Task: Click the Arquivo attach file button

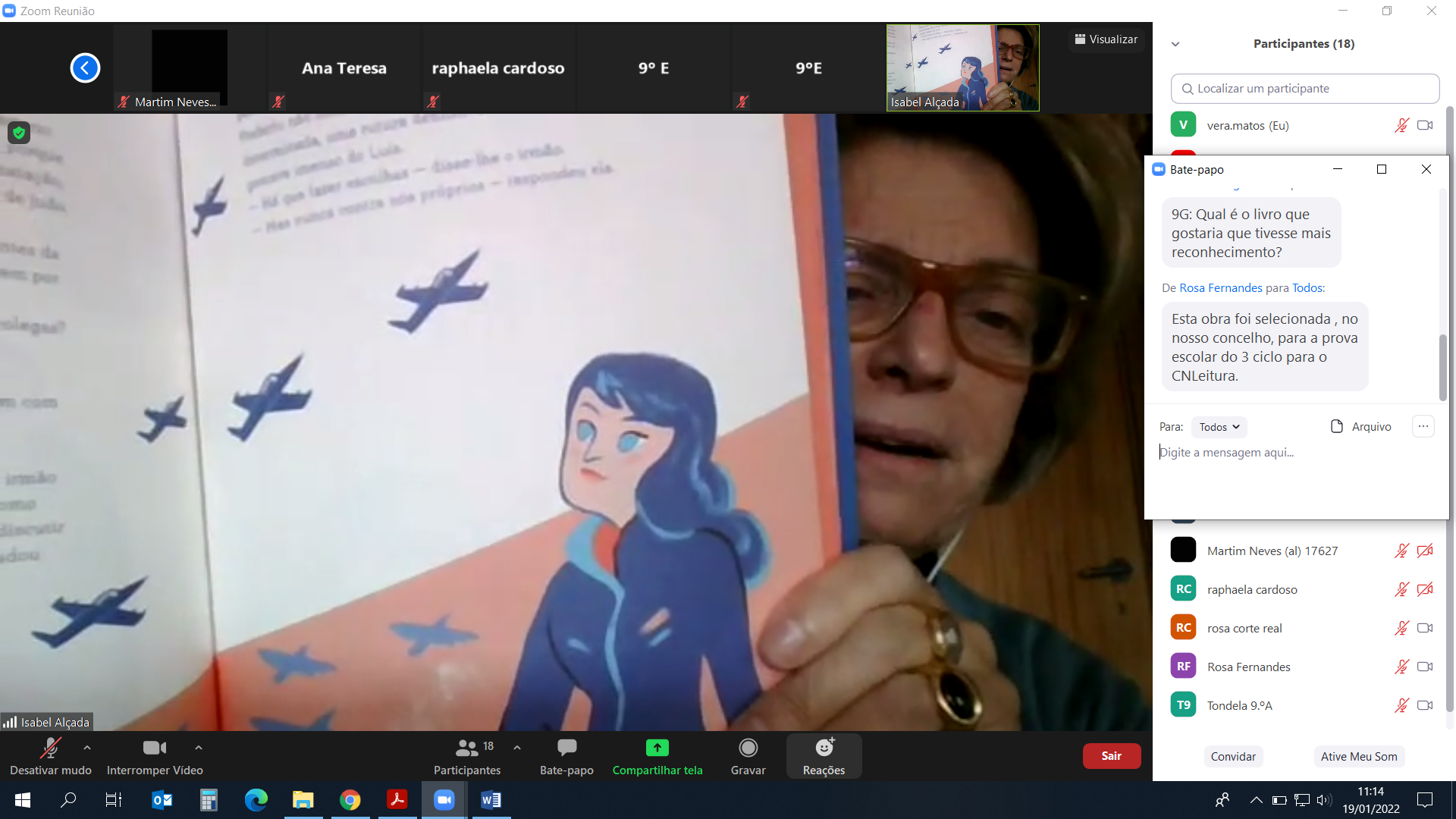Action: point(1361,427)
